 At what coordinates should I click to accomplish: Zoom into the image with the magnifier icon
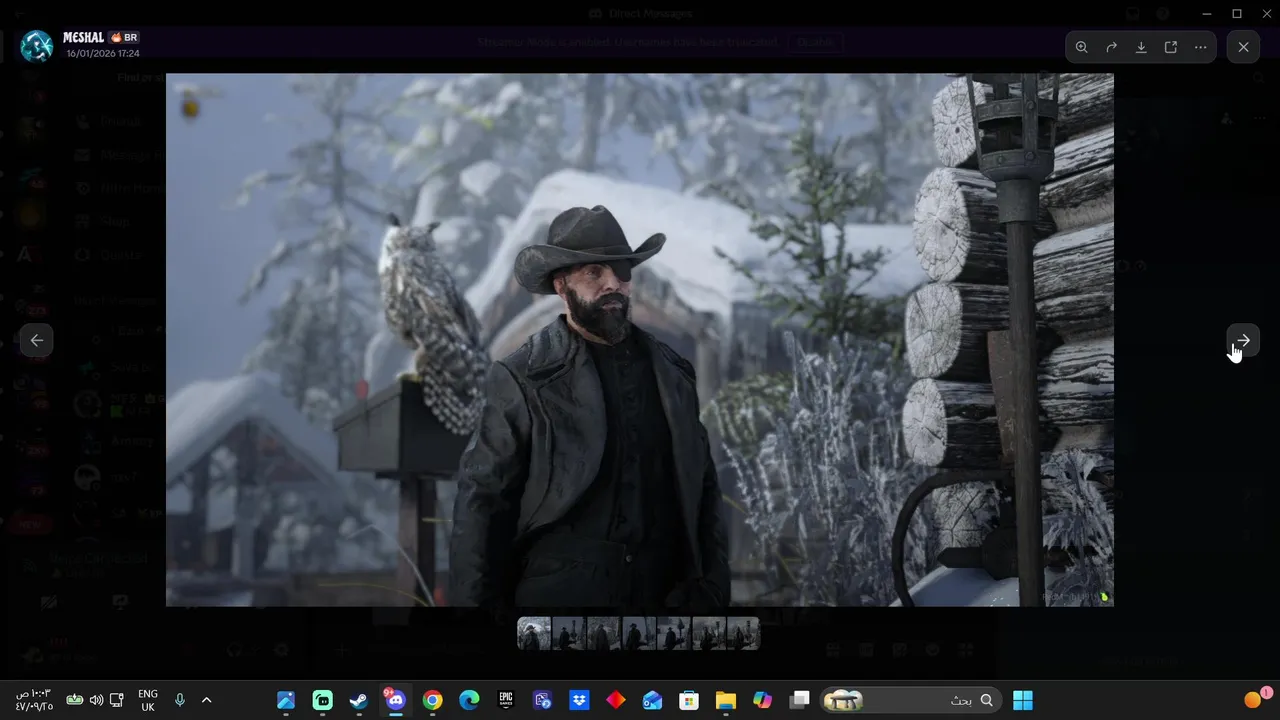pos(1081,47)
